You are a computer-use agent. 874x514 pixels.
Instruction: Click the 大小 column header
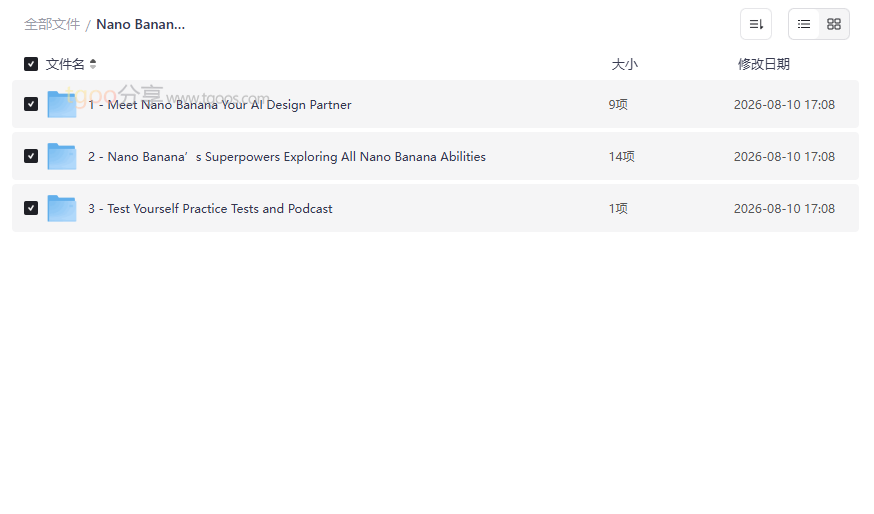click(624, 64)
